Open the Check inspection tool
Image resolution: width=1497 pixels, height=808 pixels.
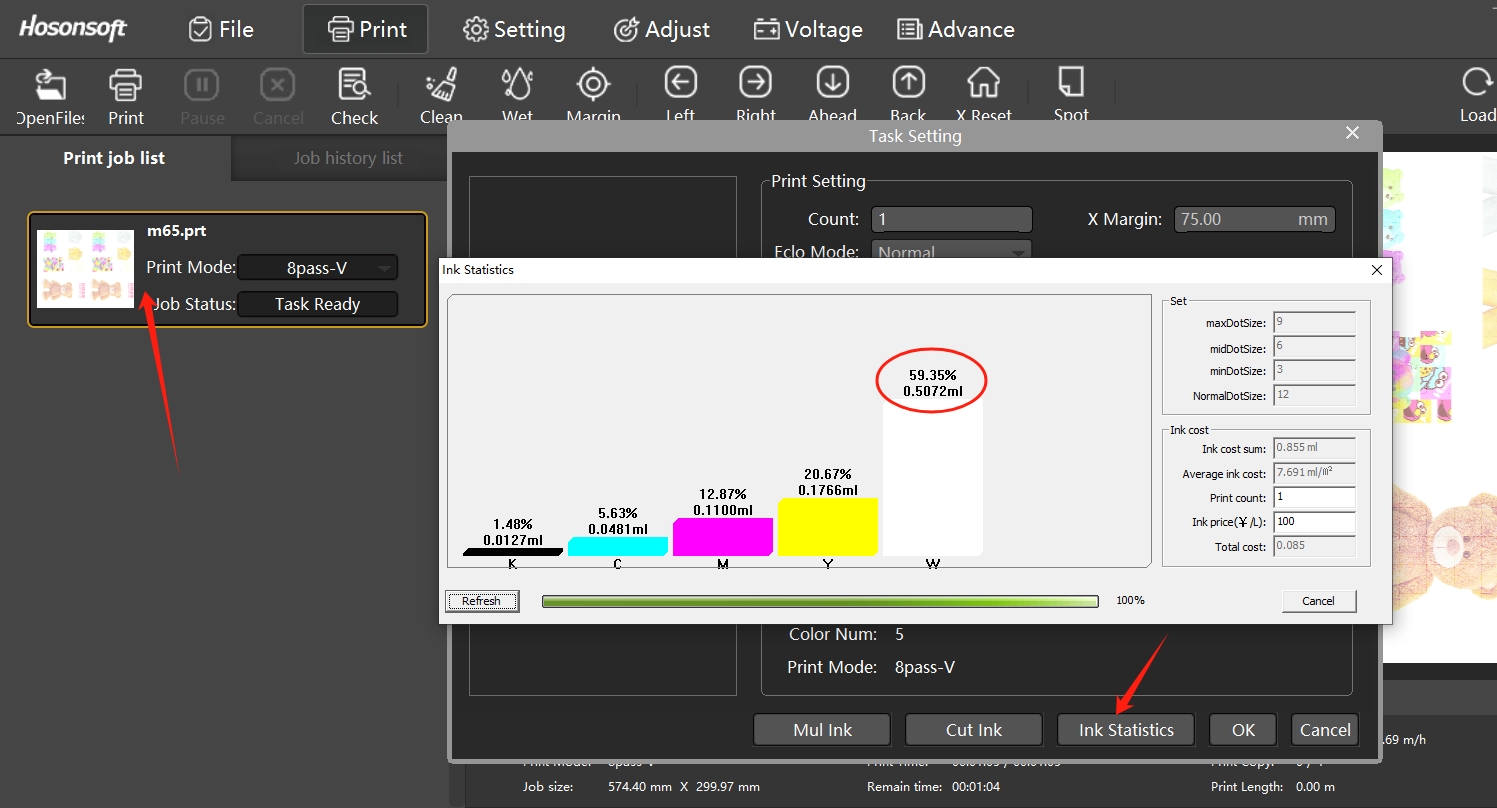354,87
